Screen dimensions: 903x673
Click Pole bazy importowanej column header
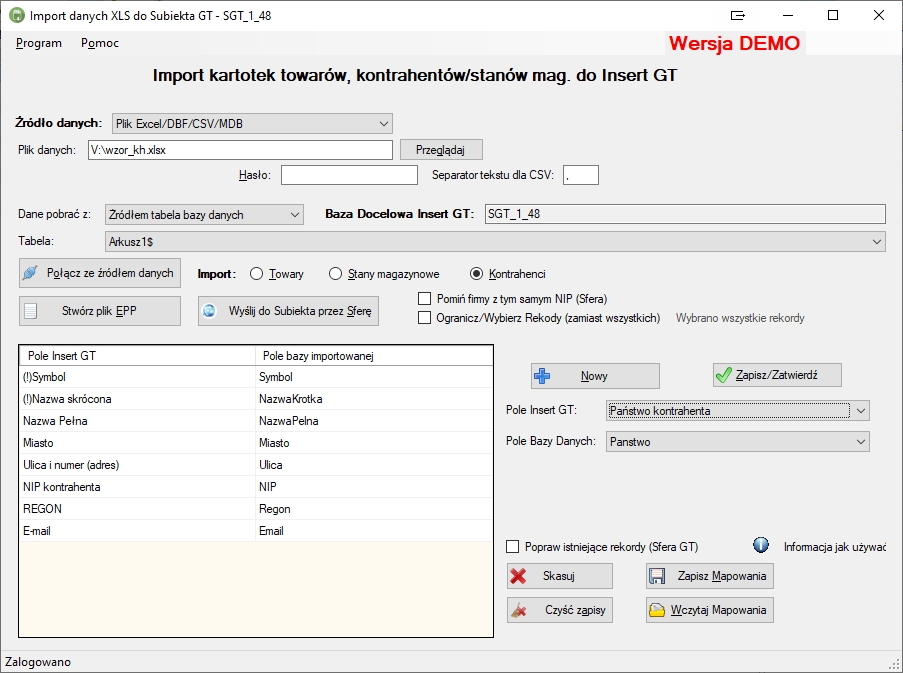[x=374, y=356]
